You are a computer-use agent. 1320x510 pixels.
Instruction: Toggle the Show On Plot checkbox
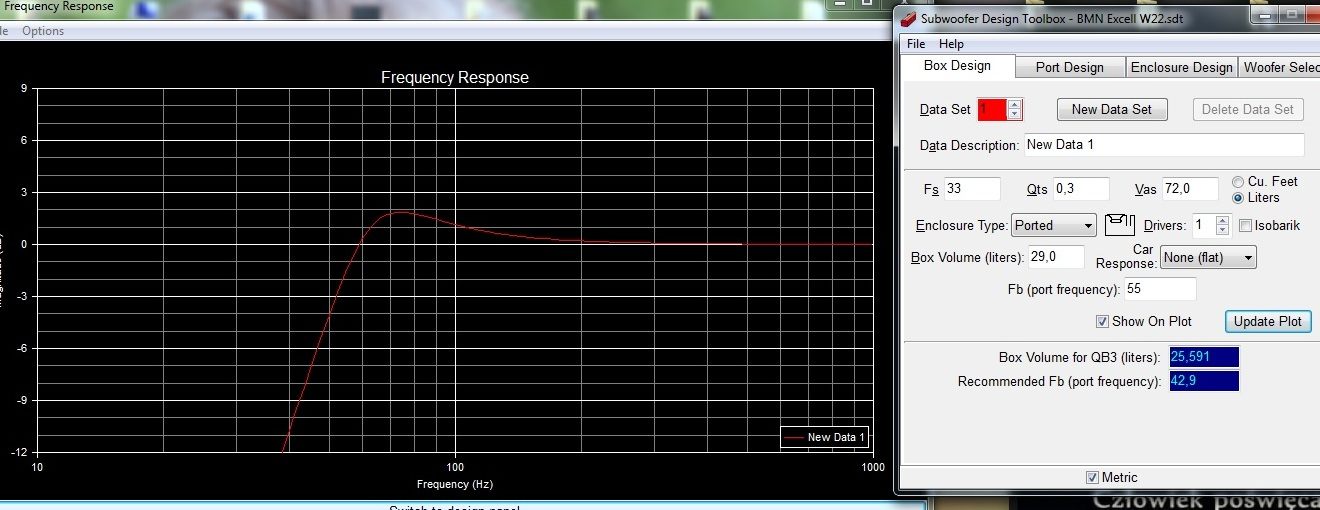pyautogui.click(x=1102, y=322)
